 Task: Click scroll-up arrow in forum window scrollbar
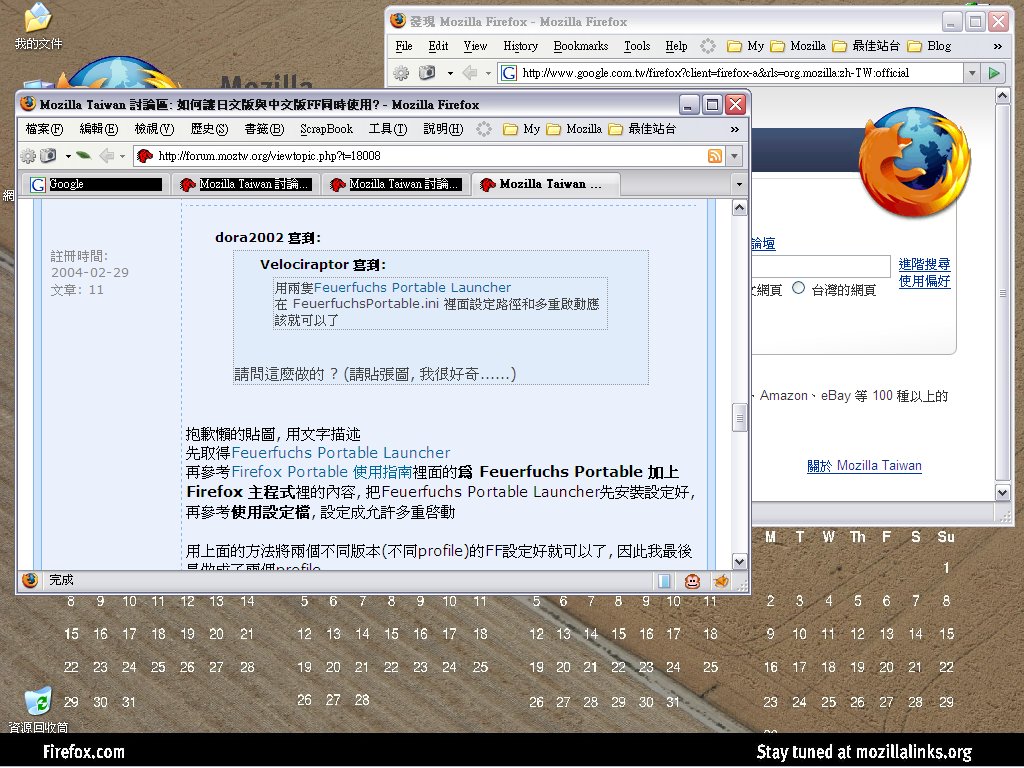point(739,208)
